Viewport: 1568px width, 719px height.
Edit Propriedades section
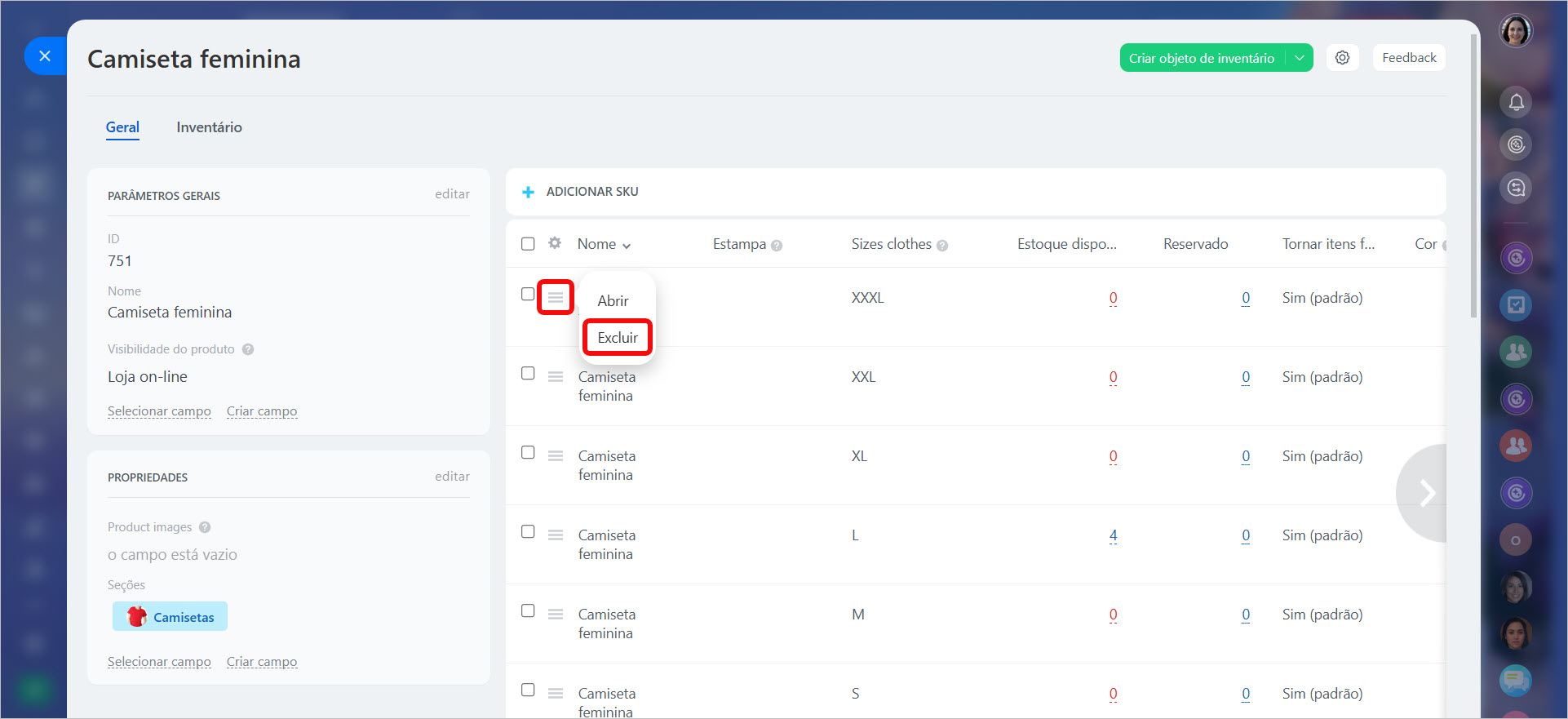(x=452, y=477)
